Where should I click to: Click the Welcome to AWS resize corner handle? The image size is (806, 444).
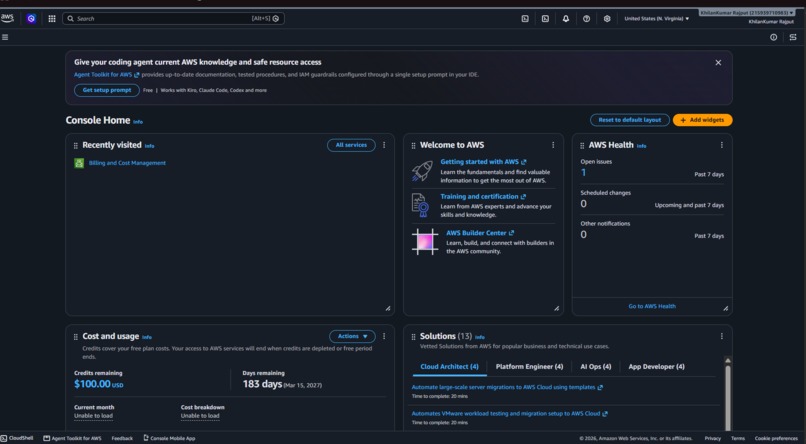pyautogui.click(x=556, y=308)
